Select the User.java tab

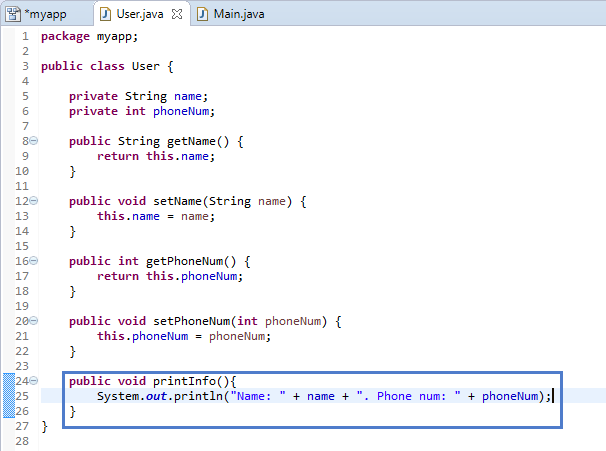139,14
